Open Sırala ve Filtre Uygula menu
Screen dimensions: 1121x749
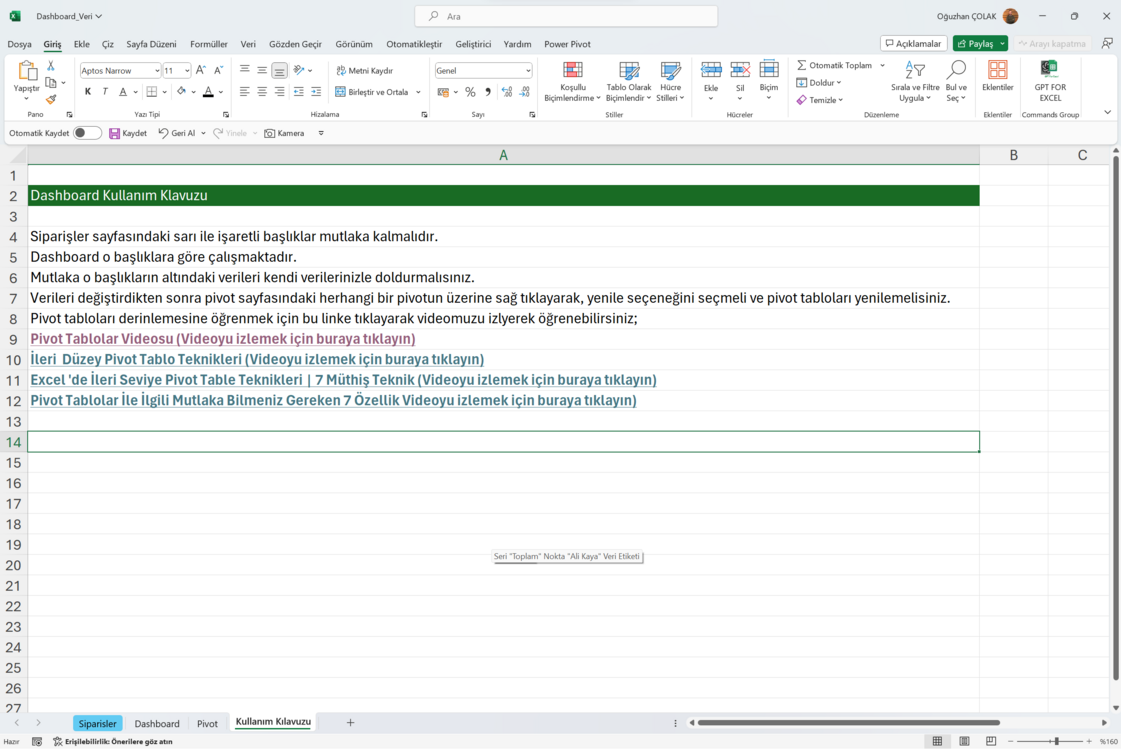(x=915, y=81)
